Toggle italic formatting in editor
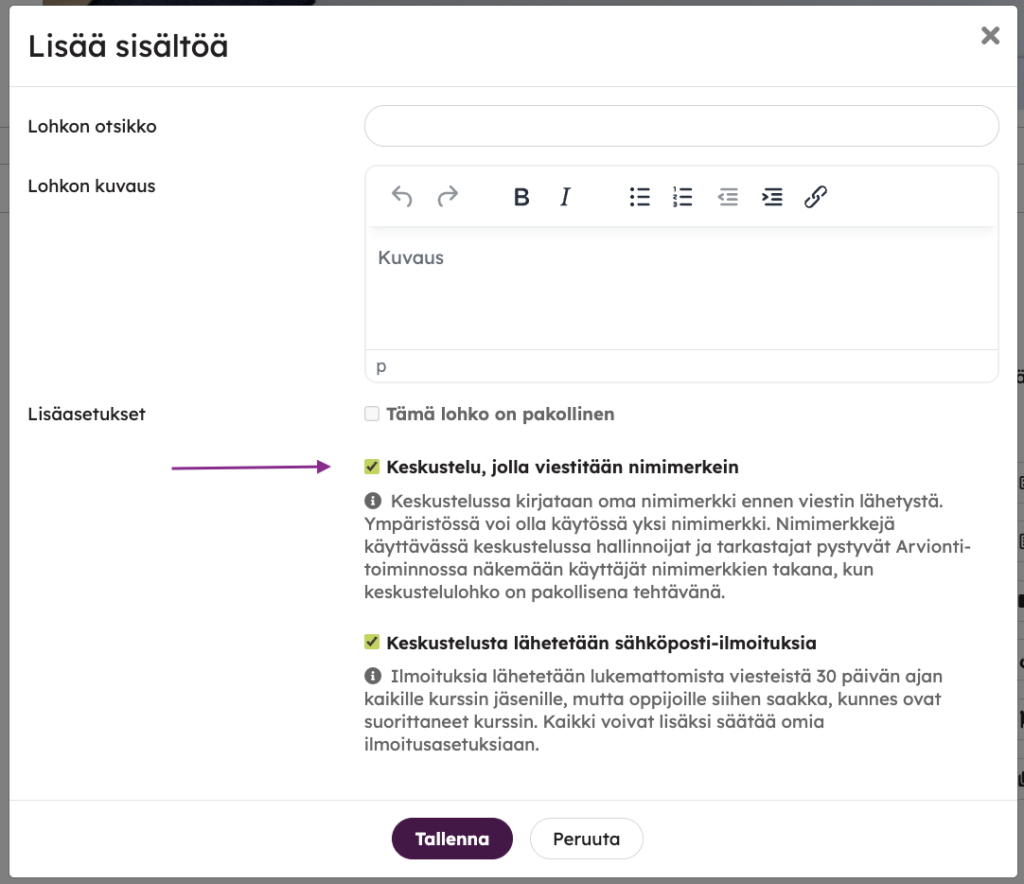This screenshot has width=1024, height=884. (565, 197)
